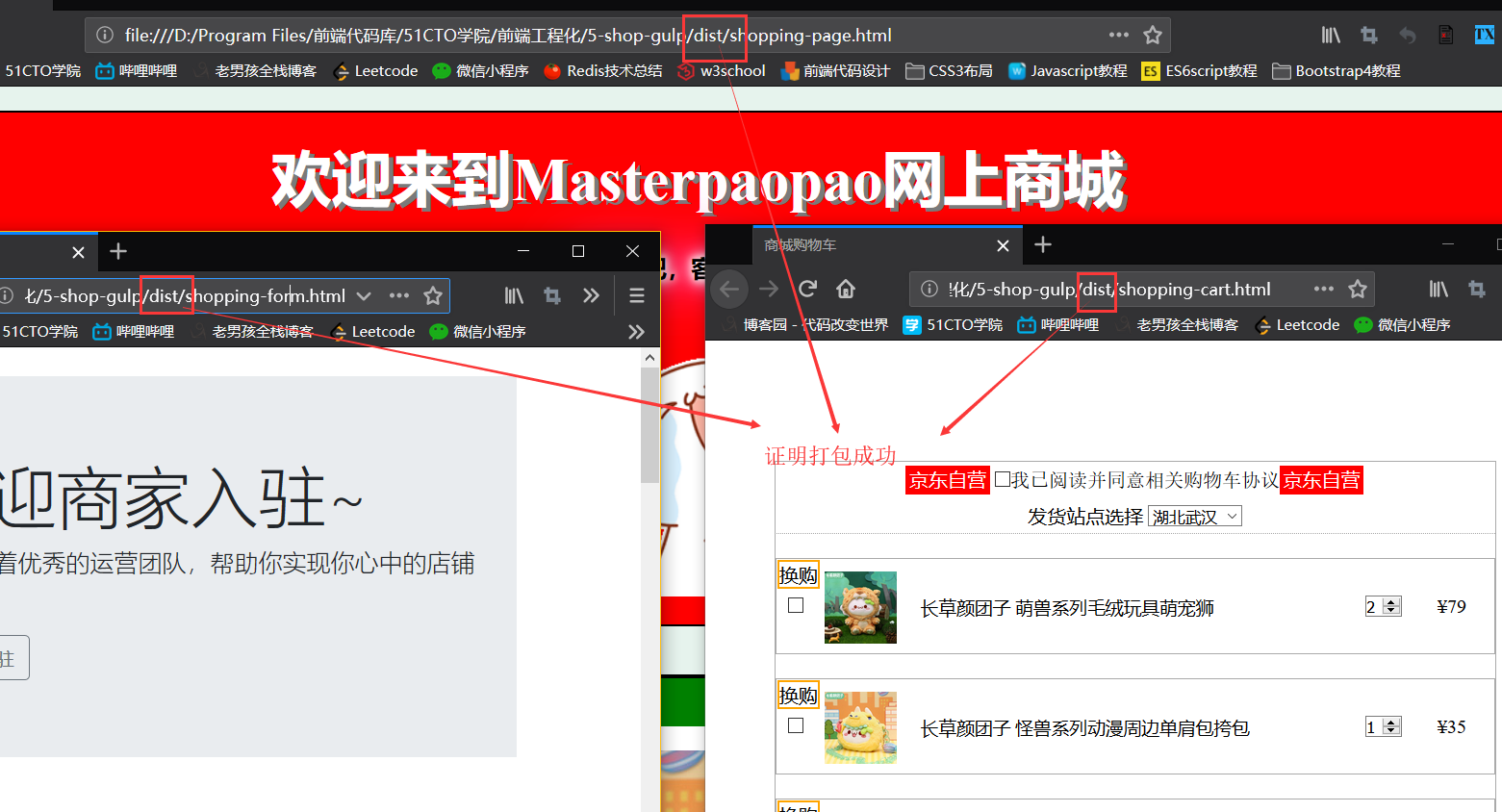Open the 哔哩哔哩 bookmark in the top window

click(137, 71)
